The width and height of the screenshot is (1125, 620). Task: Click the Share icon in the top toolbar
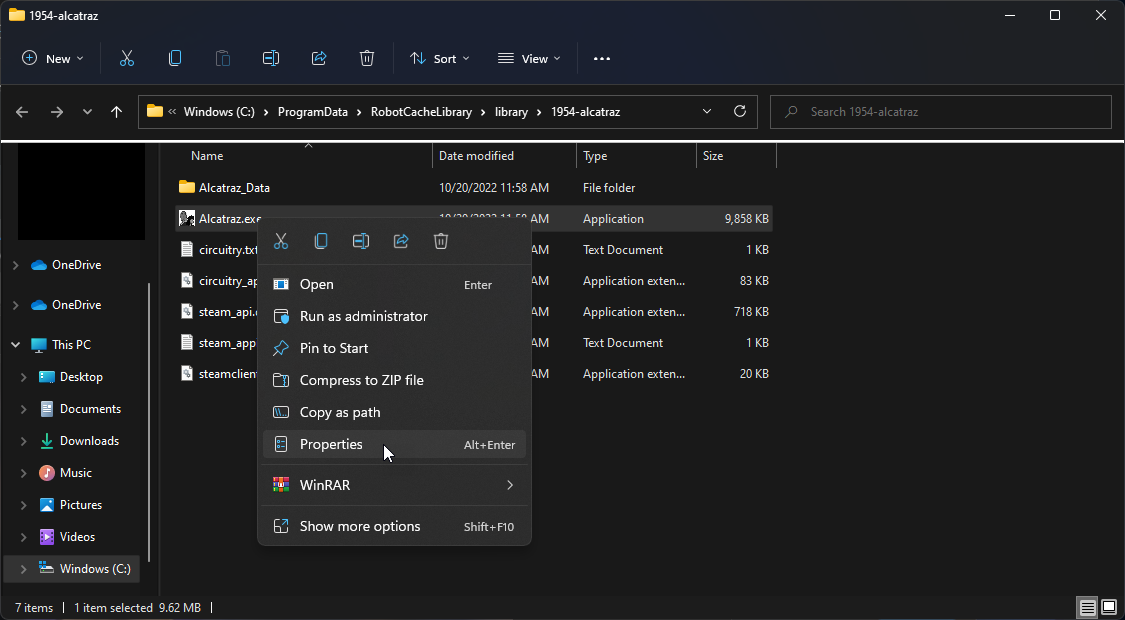(319, 59)
